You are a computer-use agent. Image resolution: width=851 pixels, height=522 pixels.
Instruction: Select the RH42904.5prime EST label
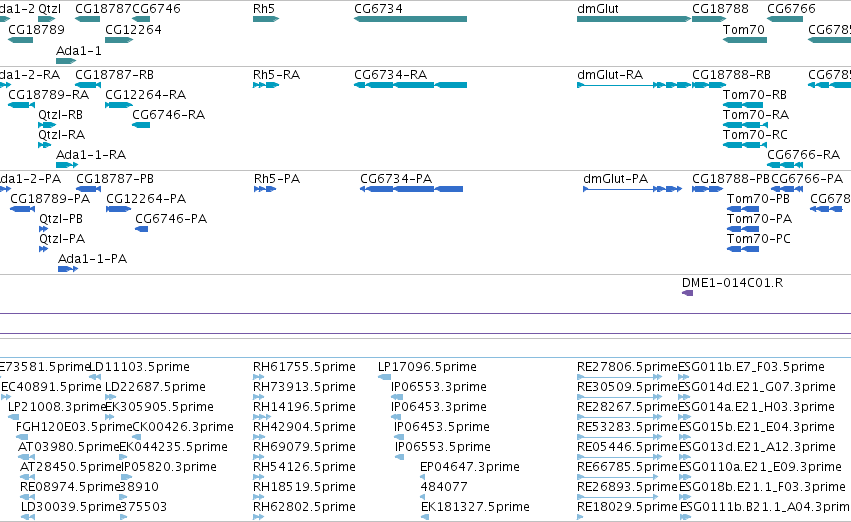304,427
